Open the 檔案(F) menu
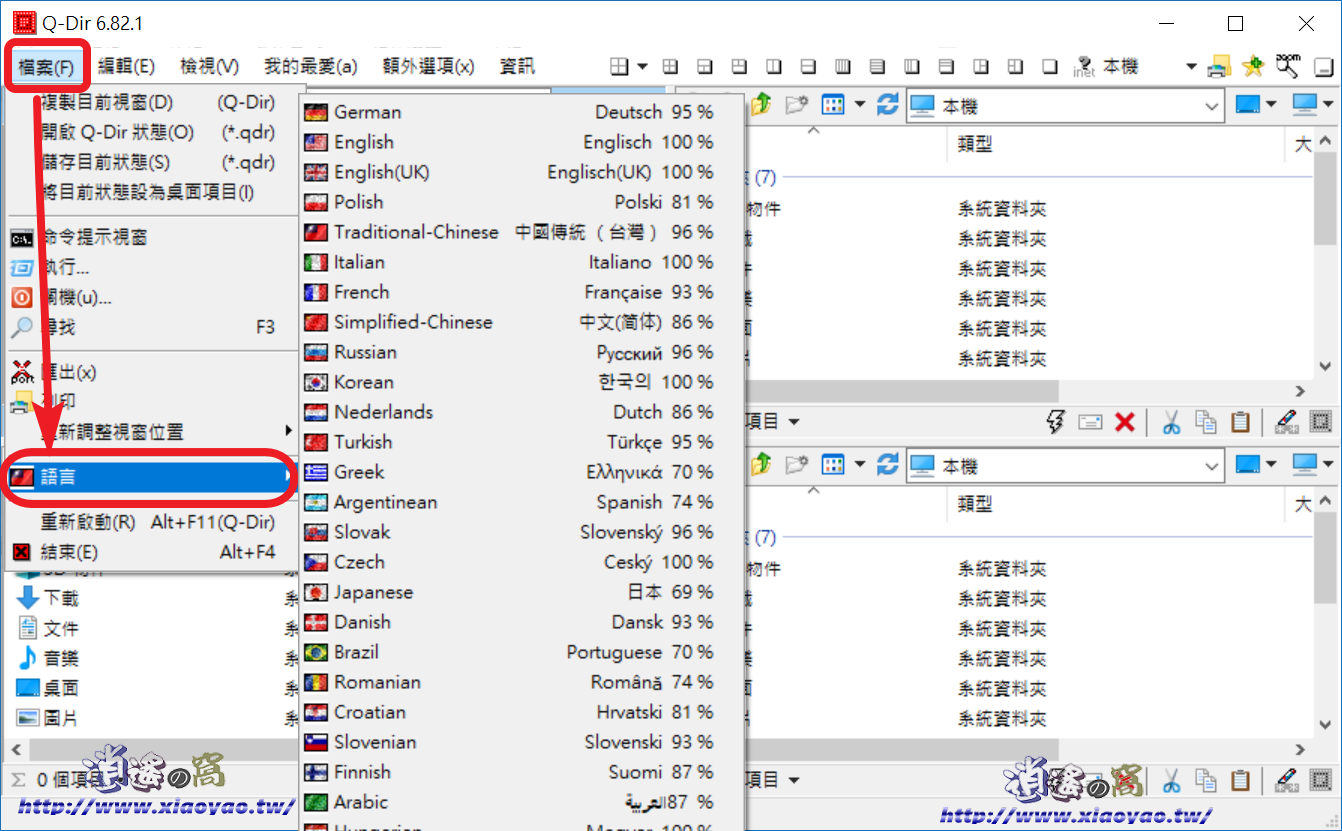This screenshot has height=831, width=1342. click(47, 67)
